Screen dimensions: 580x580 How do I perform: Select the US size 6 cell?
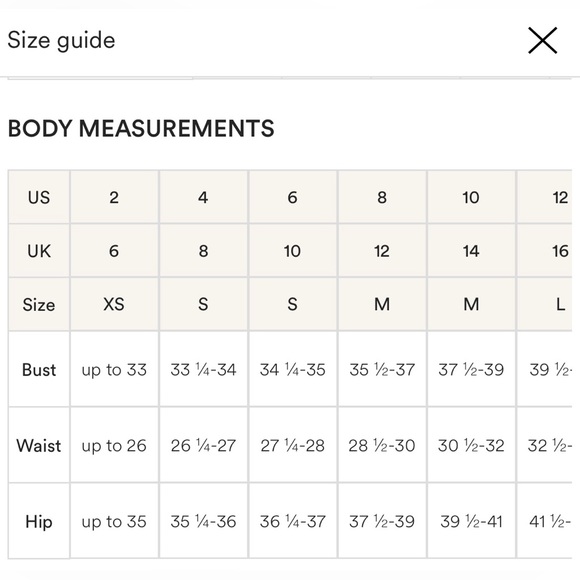click(x=293, y=197)
